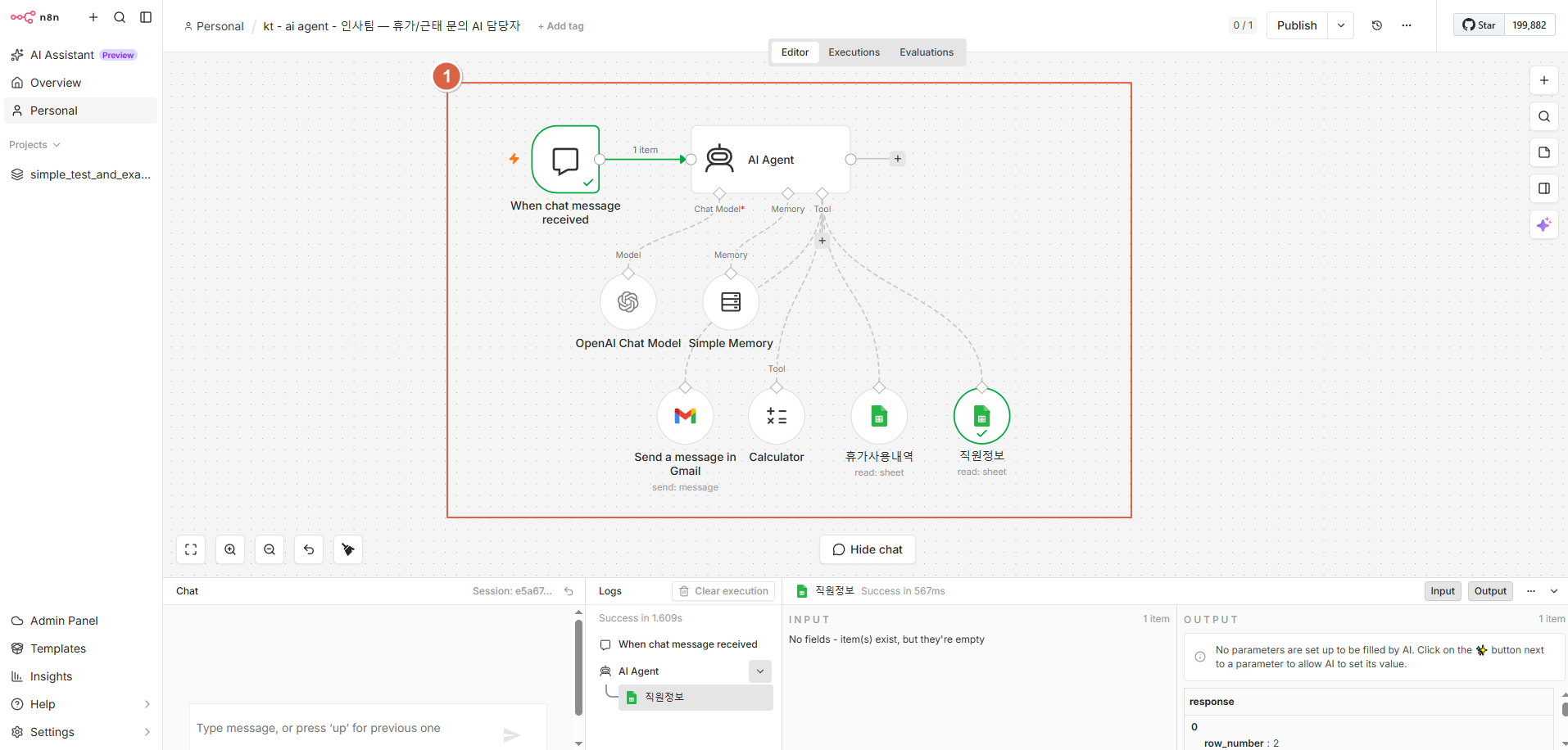Open the AI Agent node
The width and height of the screenshot is (1568, 750).
771,160
